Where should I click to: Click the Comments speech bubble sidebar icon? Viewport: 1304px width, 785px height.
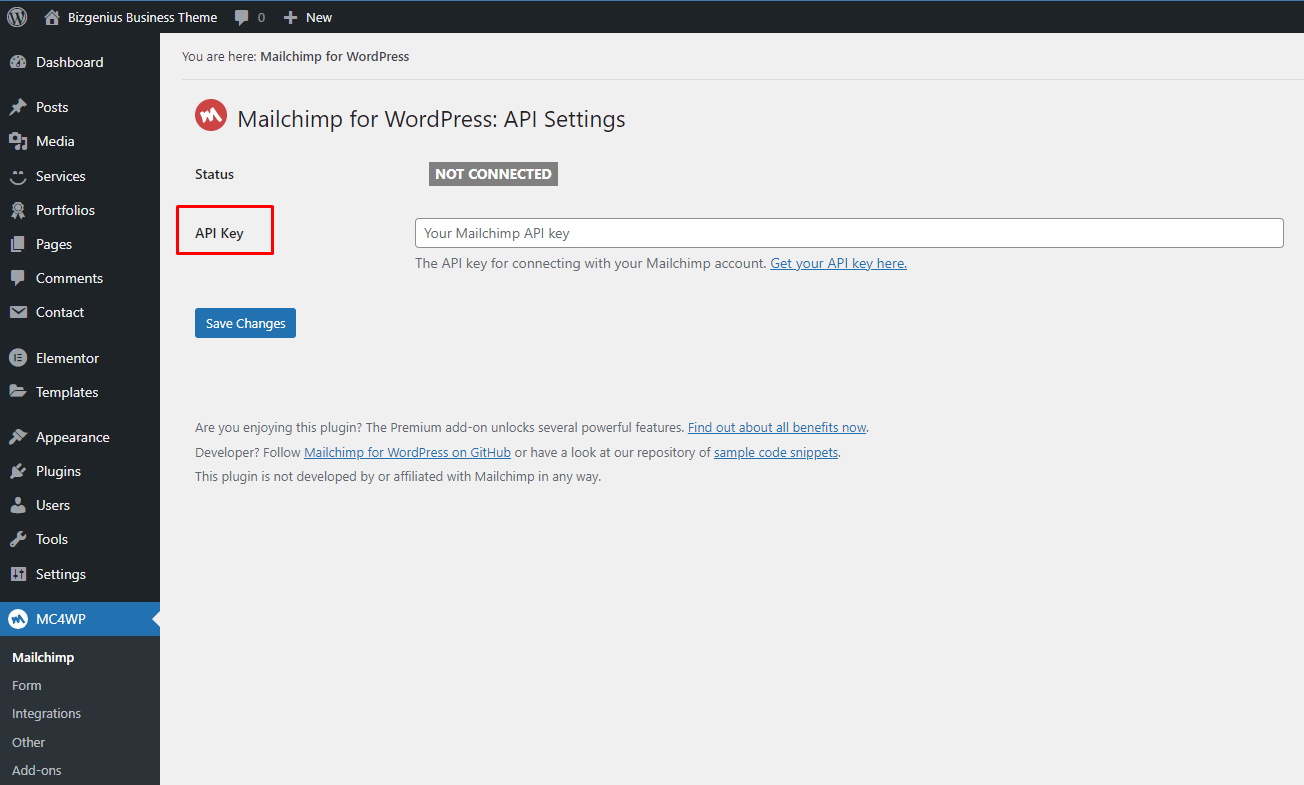tap(18, 278)
